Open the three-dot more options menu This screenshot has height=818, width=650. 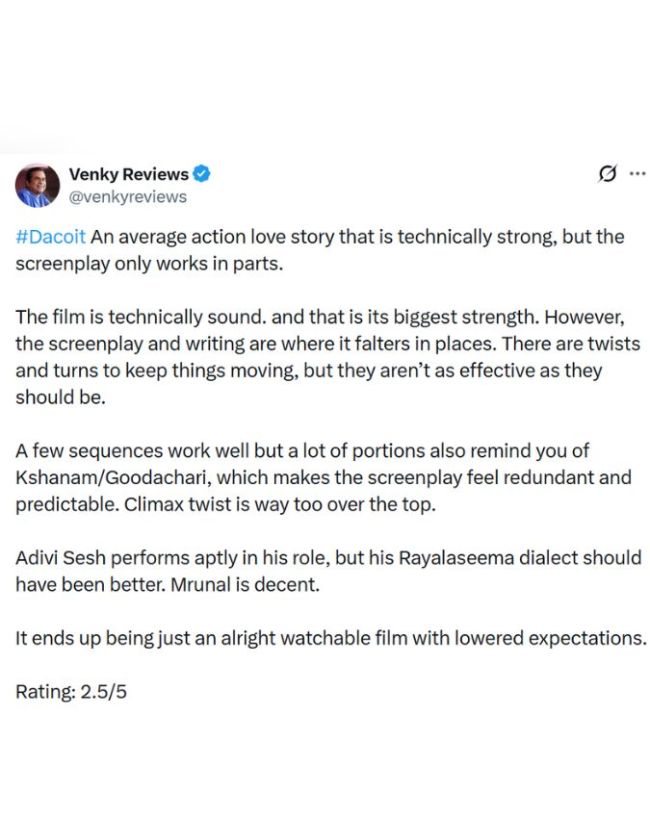[636, 174]
